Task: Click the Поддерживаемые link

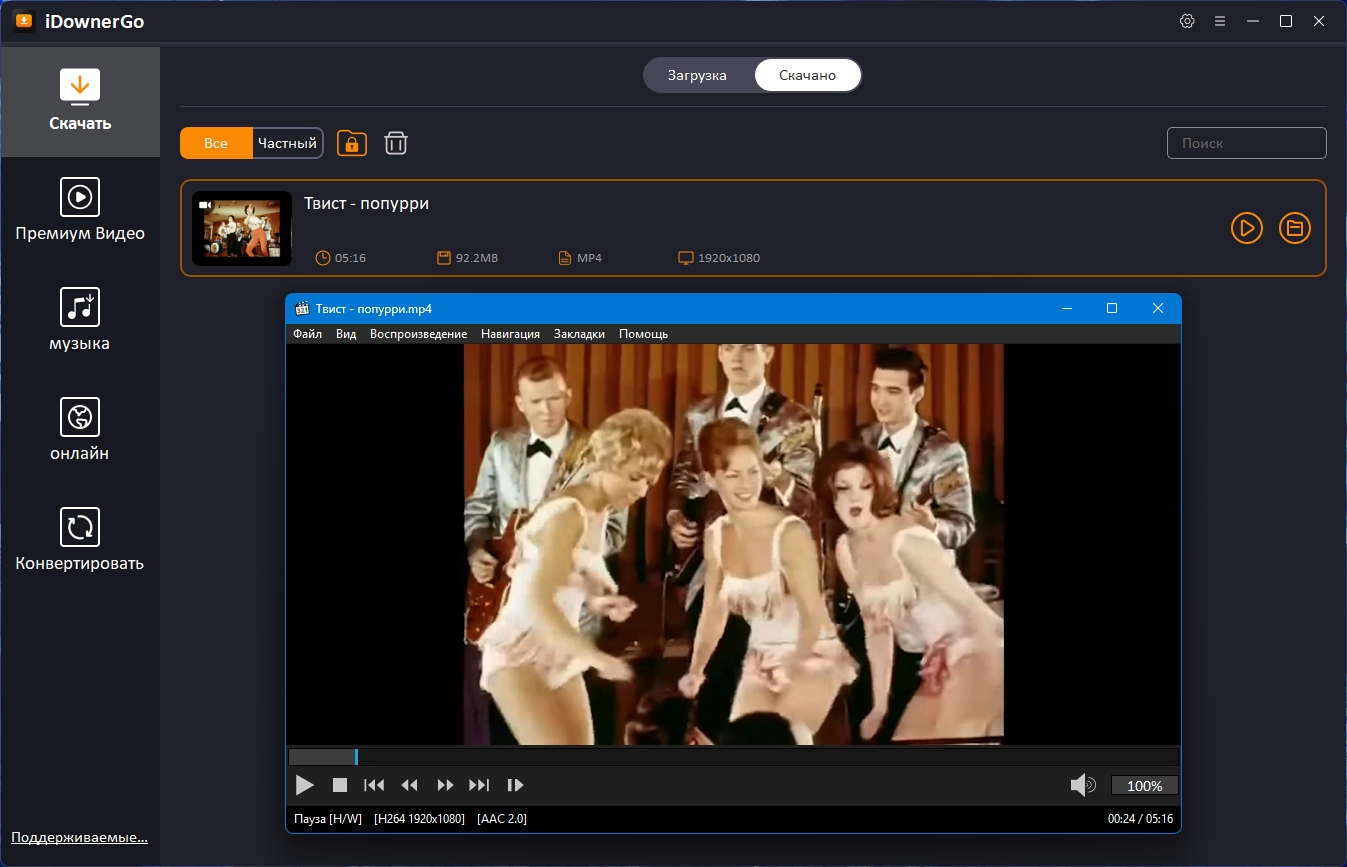Action: pyautogui.click(x=79, y=837)
